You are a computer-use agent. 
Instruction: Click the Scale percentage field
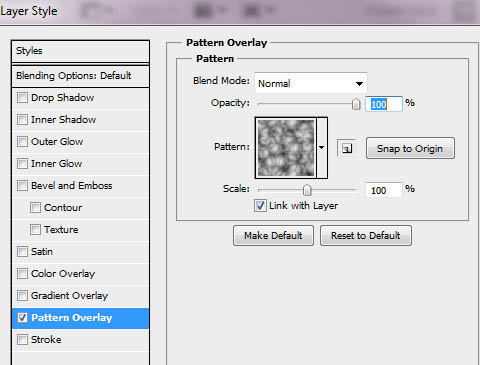(x=384, y=190)
